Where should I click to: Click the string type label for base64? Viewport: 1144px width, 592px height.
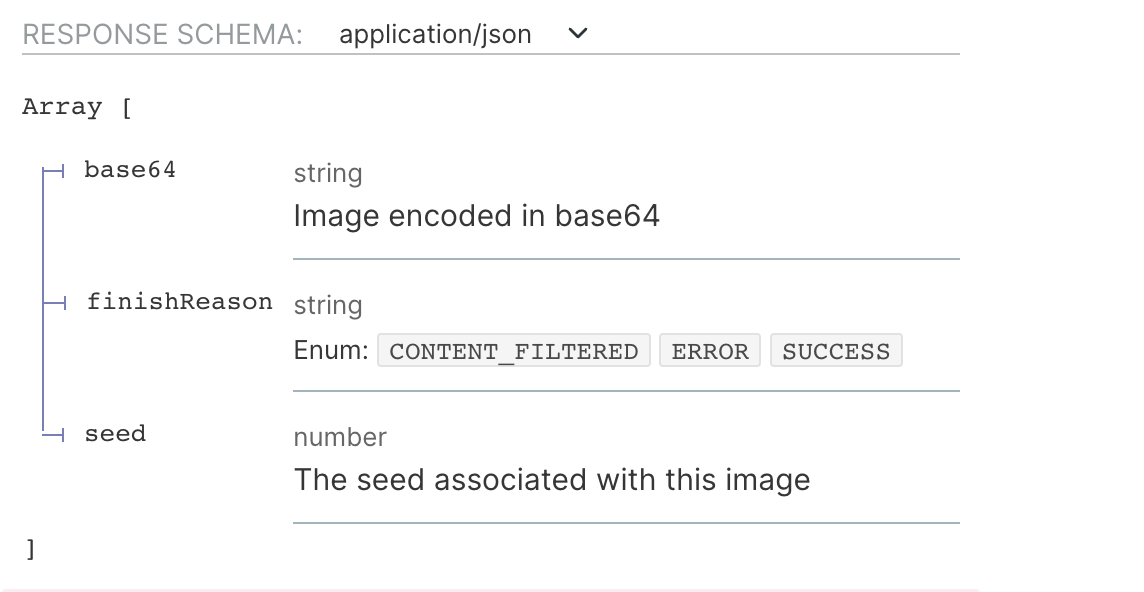328,174
